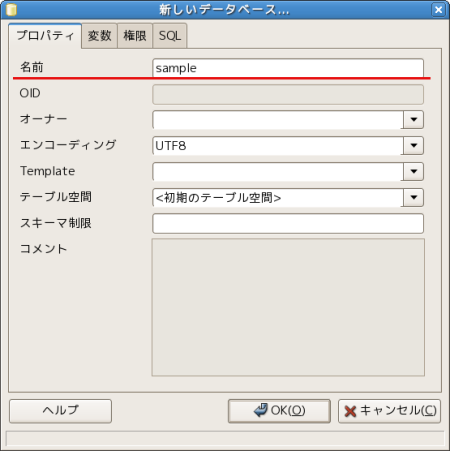Click the エンコーディング label

[68, 145]
